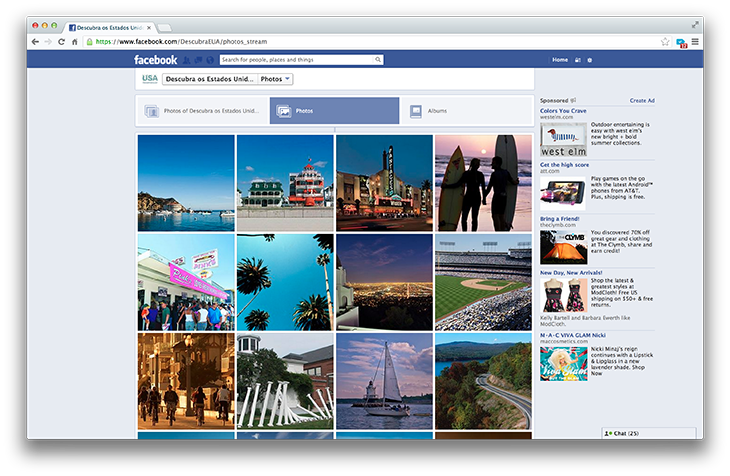
Task: Click Home in the Facebook header
Action: [x=560, y=60]
